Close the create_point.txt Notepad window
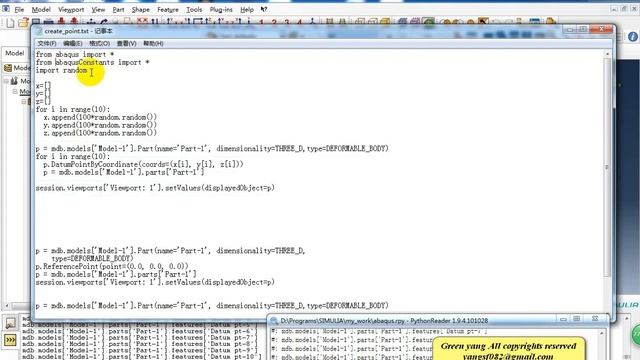Screen dimensions: 640x360 601,29
